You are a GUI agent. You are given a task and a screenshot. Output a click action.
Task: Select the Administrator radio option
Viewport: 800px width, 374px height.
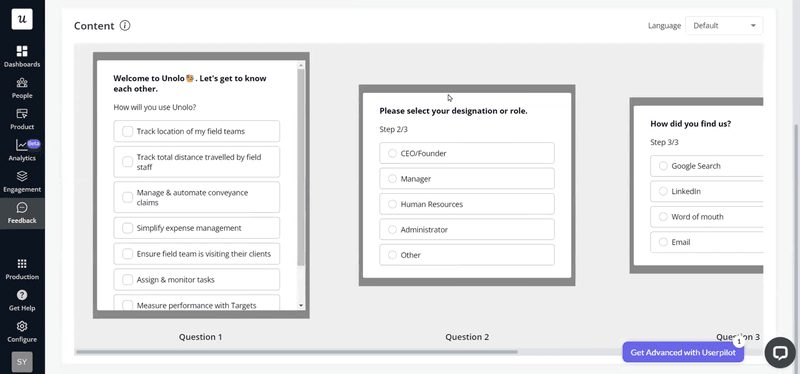(x=392, y=230)
